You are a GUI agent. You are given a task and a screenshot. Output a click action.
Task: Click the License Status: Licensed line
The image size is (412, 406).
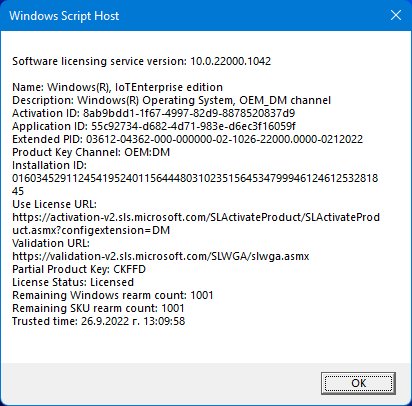pyautogui.click(x=73, y=282)
